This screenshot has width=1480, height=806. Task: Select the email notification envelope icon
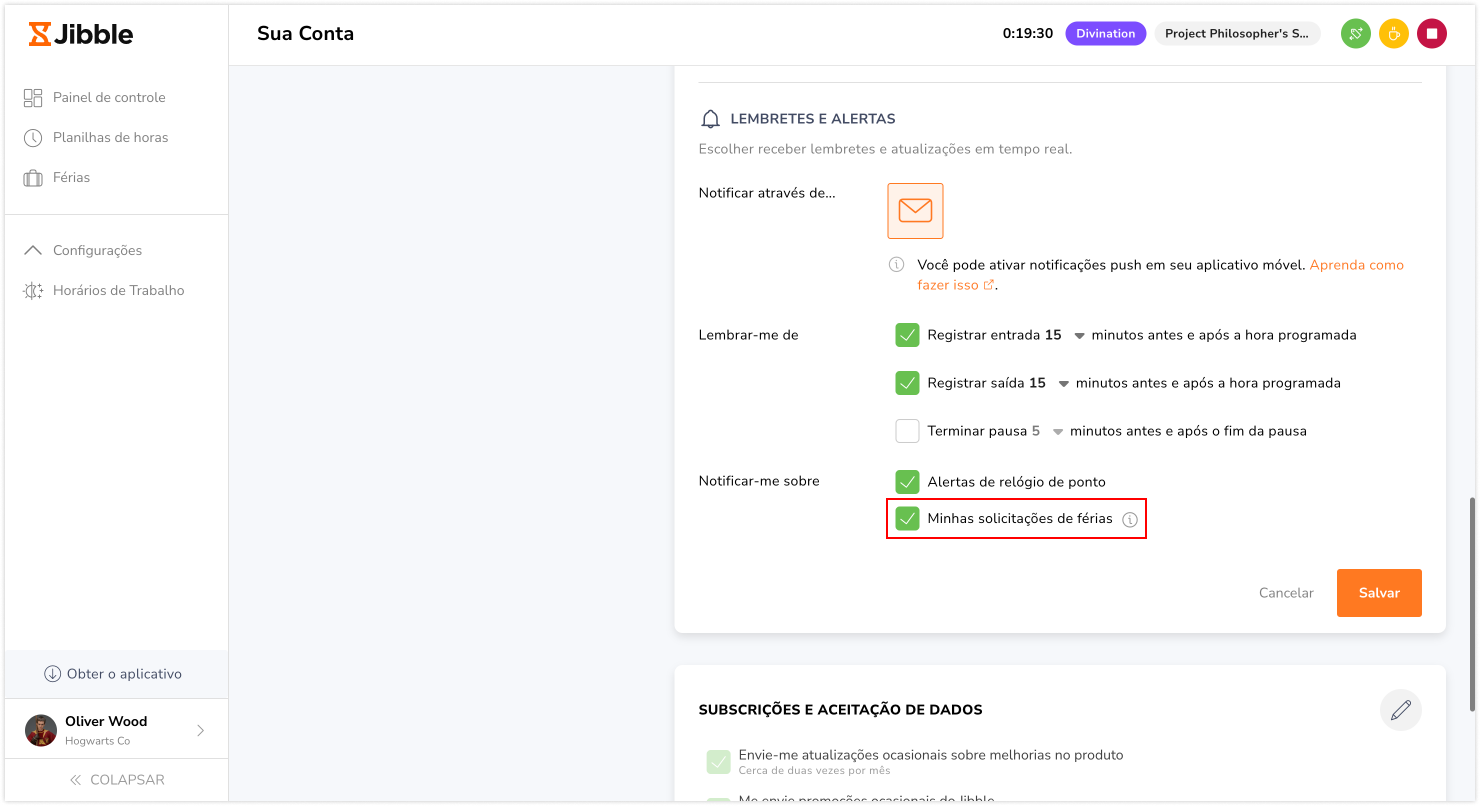click(x=915, y=210)
